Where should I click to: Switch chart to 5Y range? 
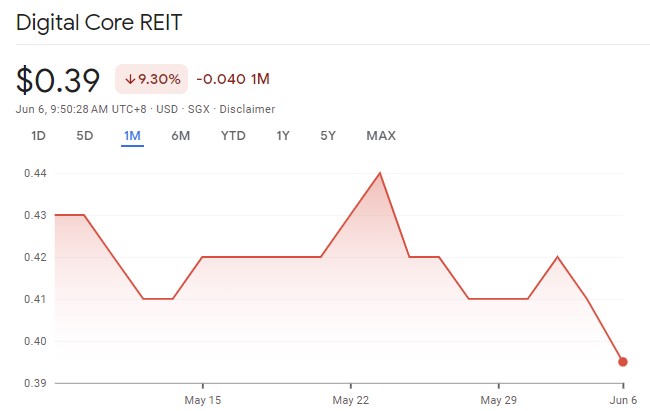click(328, 136)
